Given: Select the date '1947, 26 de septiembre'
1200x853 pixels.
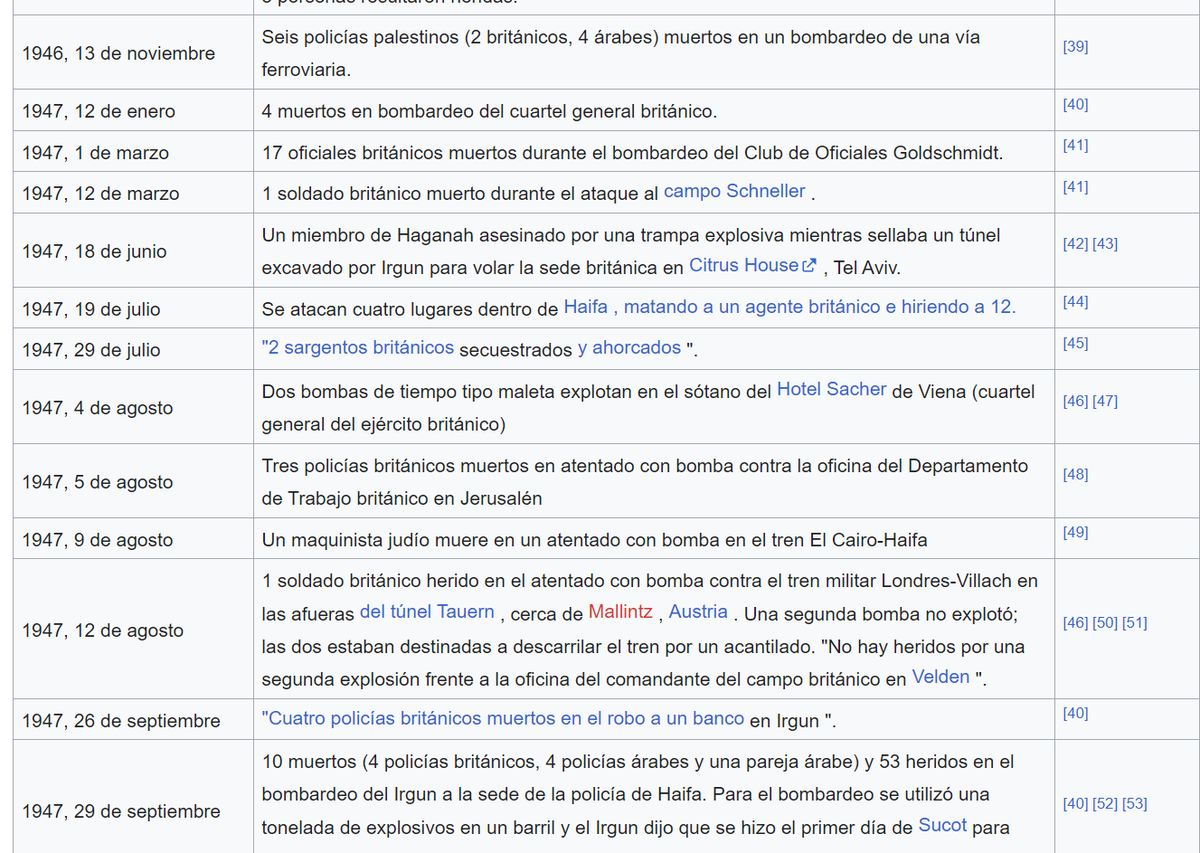Looking at the screenshot, I should (121, 721).
